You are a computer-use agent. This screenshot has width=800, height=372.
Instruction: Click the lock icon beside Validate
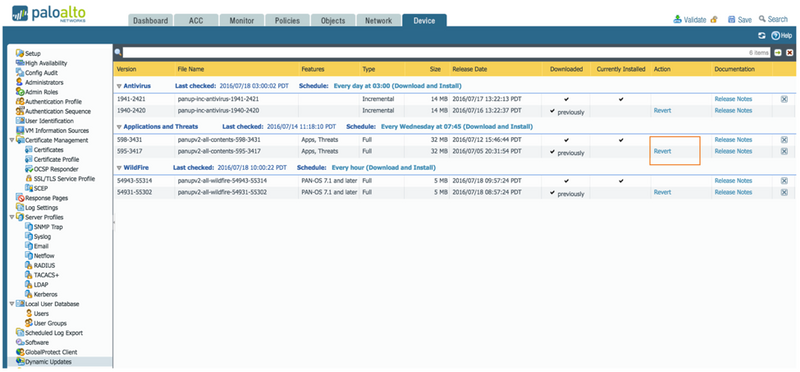pyautogui.click(x=714, y=19)
